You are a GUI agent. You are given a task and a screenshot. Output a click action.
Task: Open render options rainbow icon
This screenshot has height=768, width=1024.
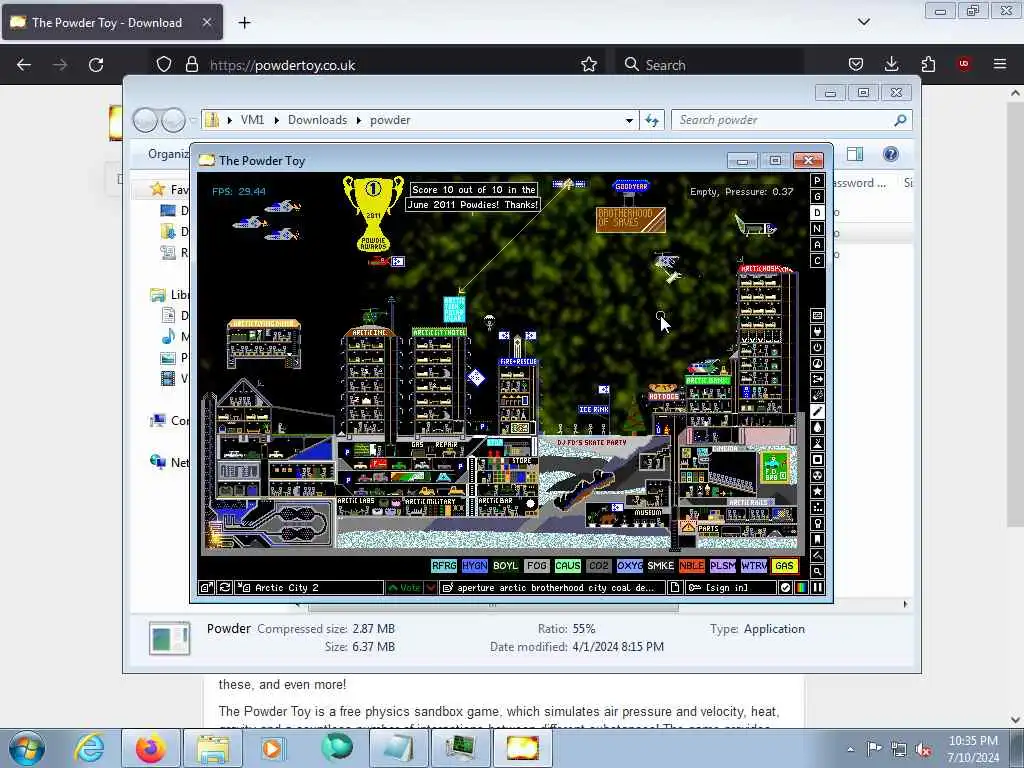coord(801,588)
